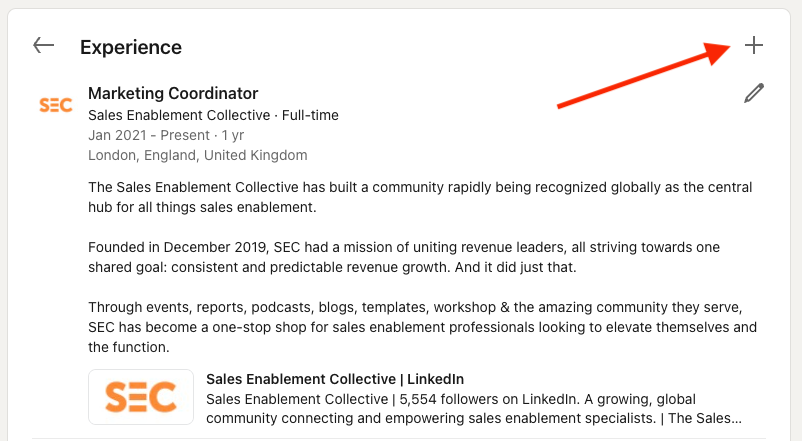Click the Experience section heading
The image size is (802, 441).
131,47
